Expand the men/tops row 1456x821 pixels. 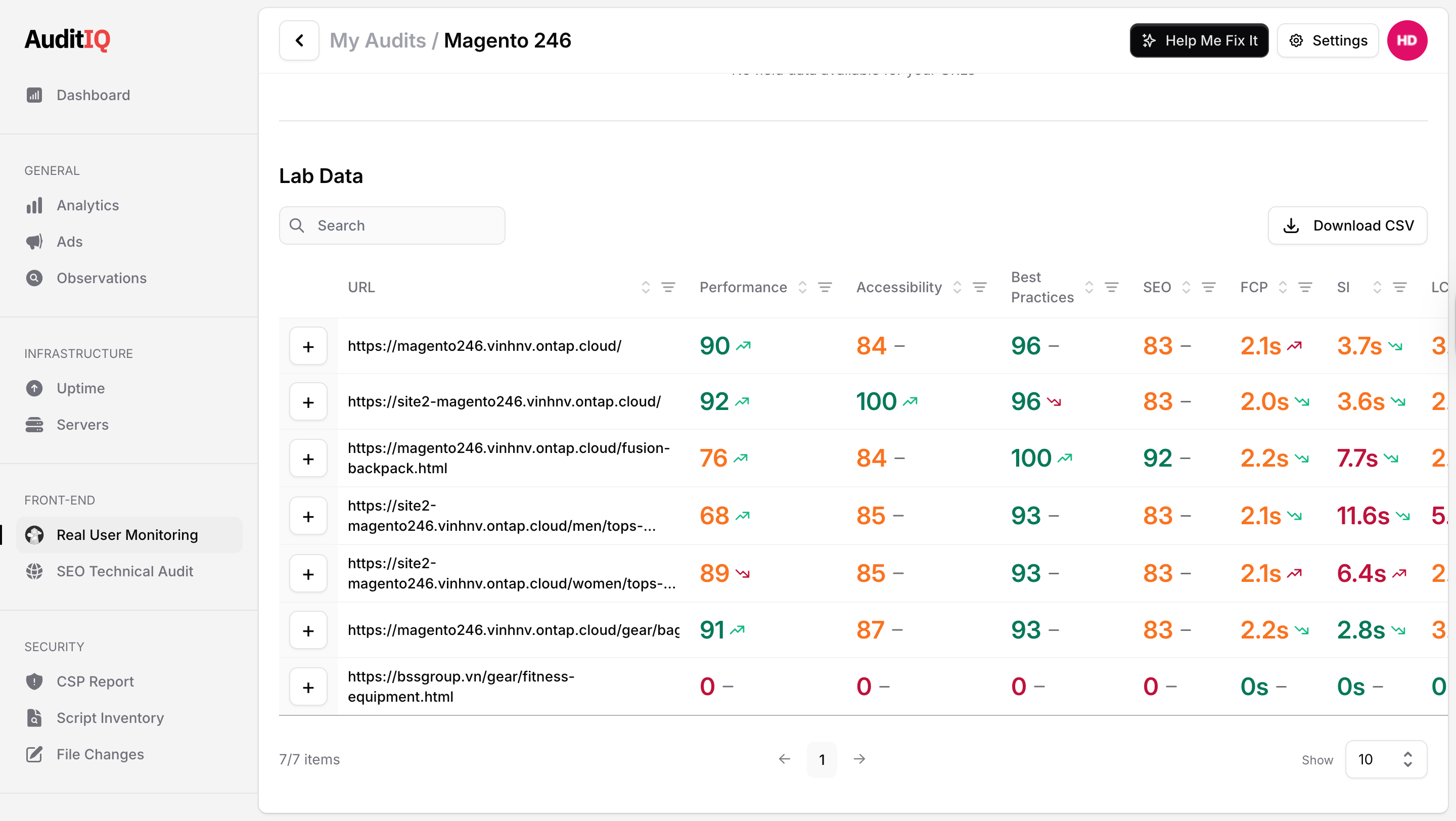[x=308, y=516]
